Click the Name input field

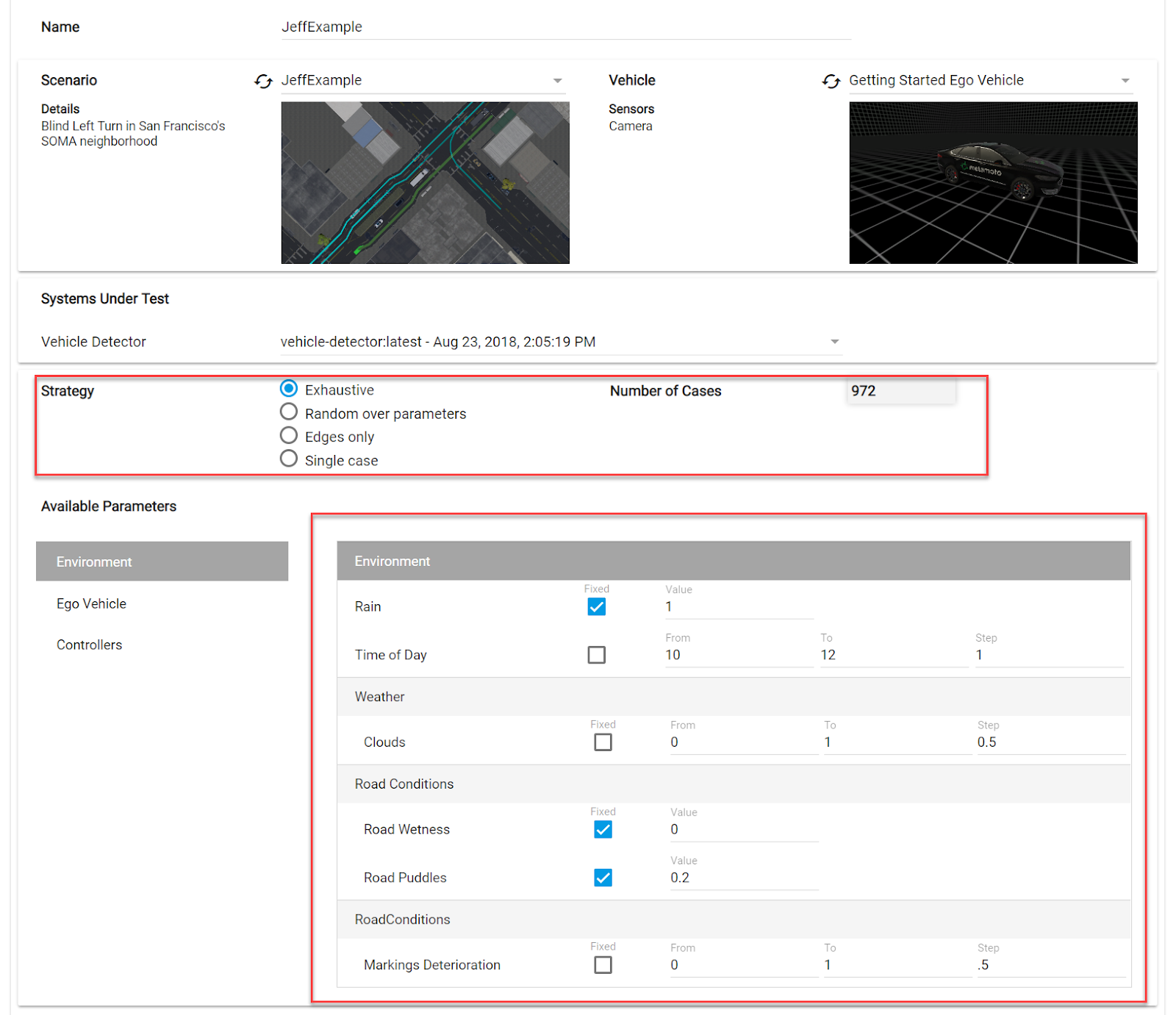tap(565, 27)
